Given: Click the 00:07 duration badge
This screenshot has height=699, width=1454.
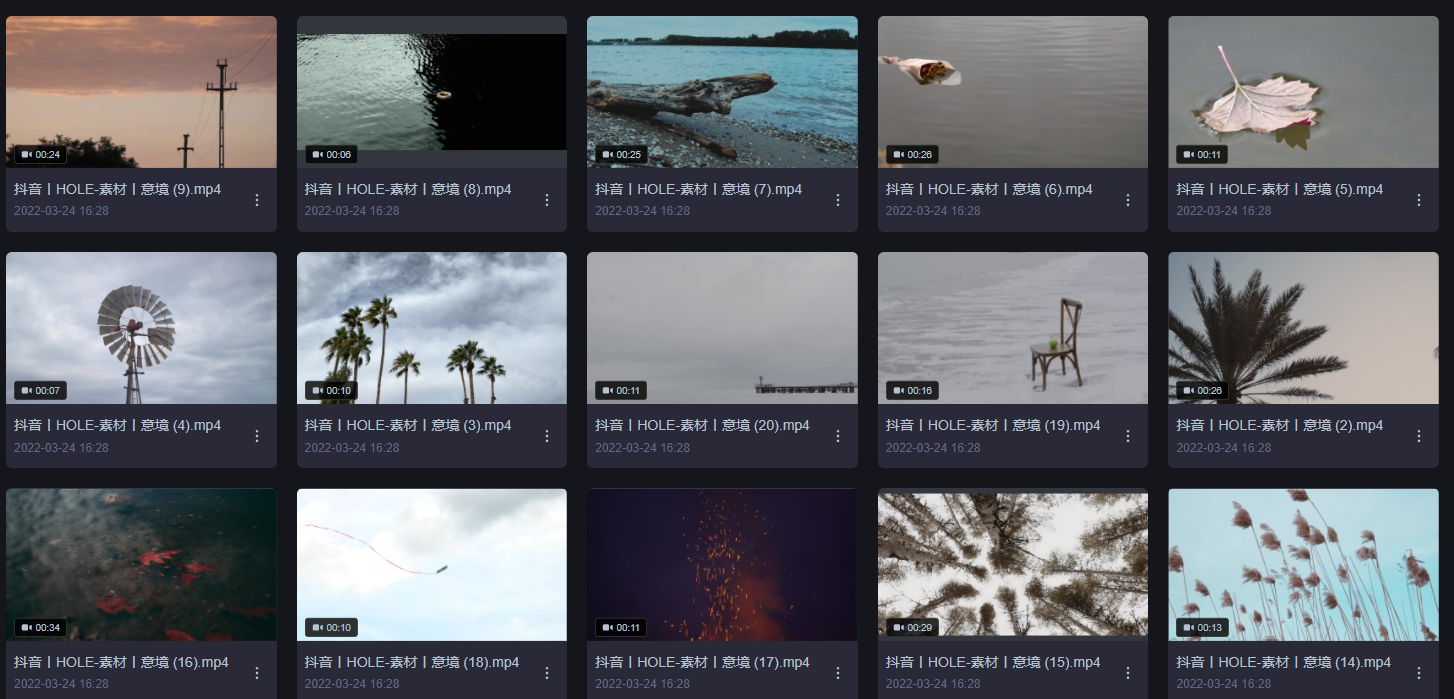Looking at the screenshot, I should click(x=40, y=391).
